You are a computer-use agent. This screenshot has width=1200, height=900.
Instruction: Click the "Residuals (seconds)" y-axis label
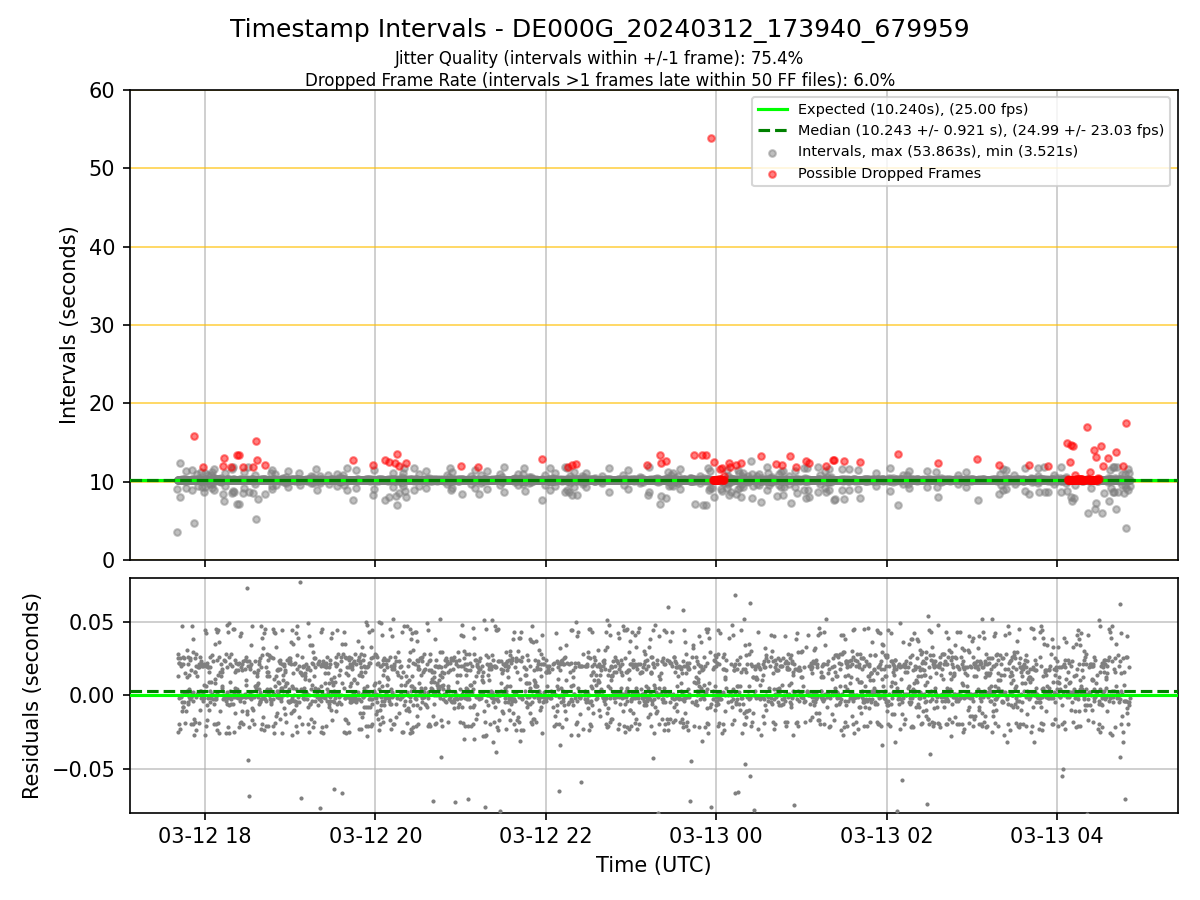[31, 695]
